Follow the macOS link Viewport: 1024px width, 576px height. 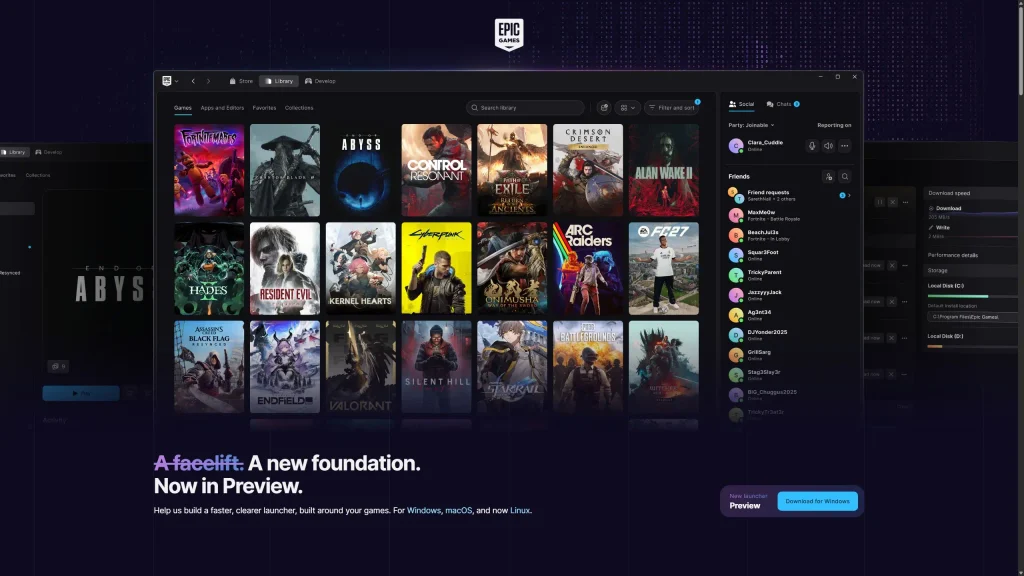(x=458, y=510)
